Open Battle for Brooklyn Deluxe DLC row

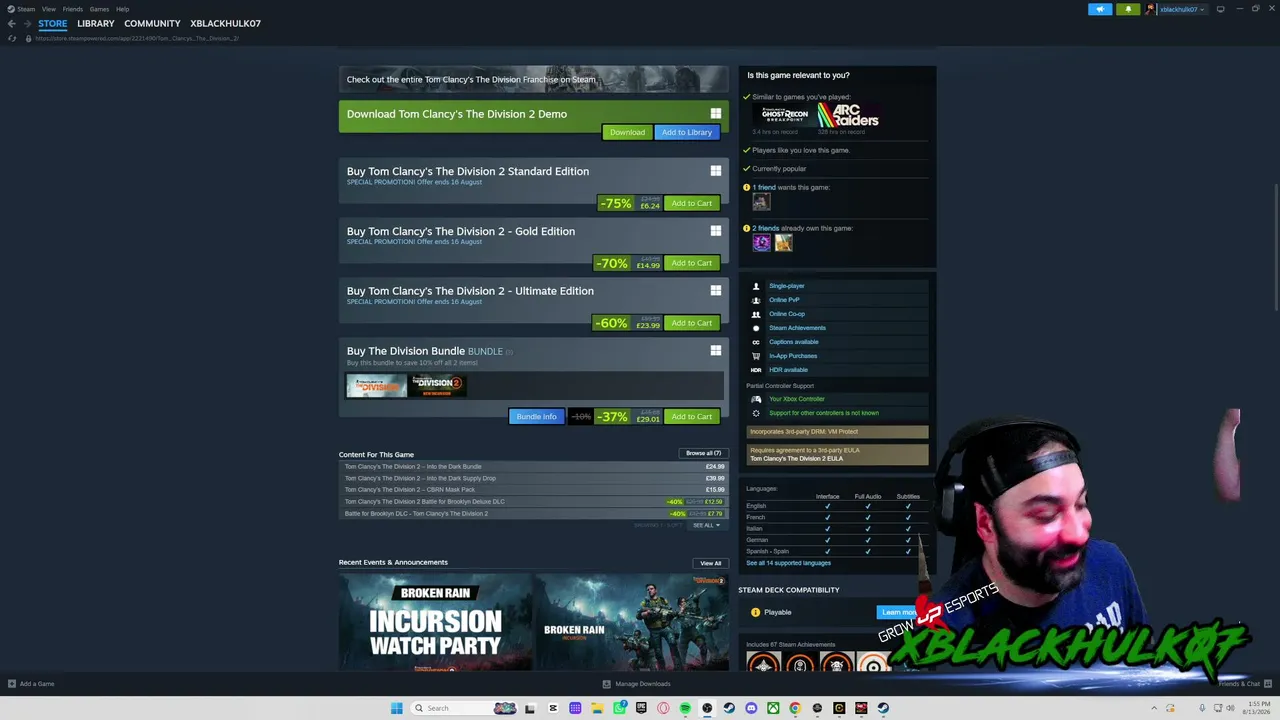pos(534,502)
